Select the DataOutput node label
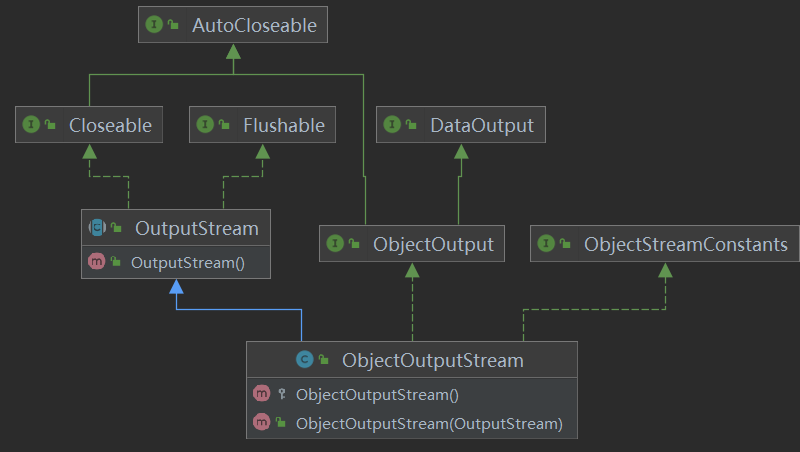800x452 pixels. click(481, 125)
